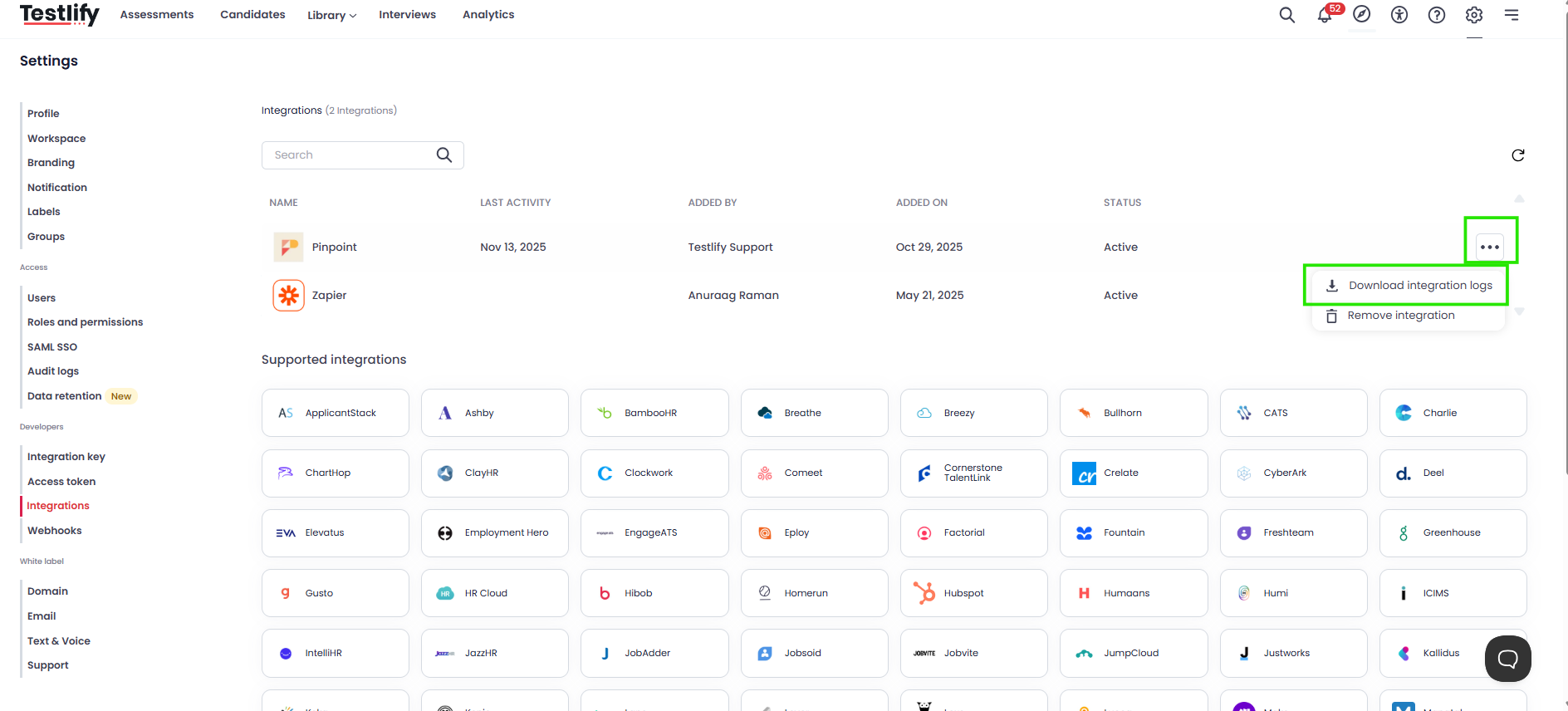The width and height of the screenshot is (1568, 711).
Task: Click the Zapier logo icon
Action: [x=288, y=295]
